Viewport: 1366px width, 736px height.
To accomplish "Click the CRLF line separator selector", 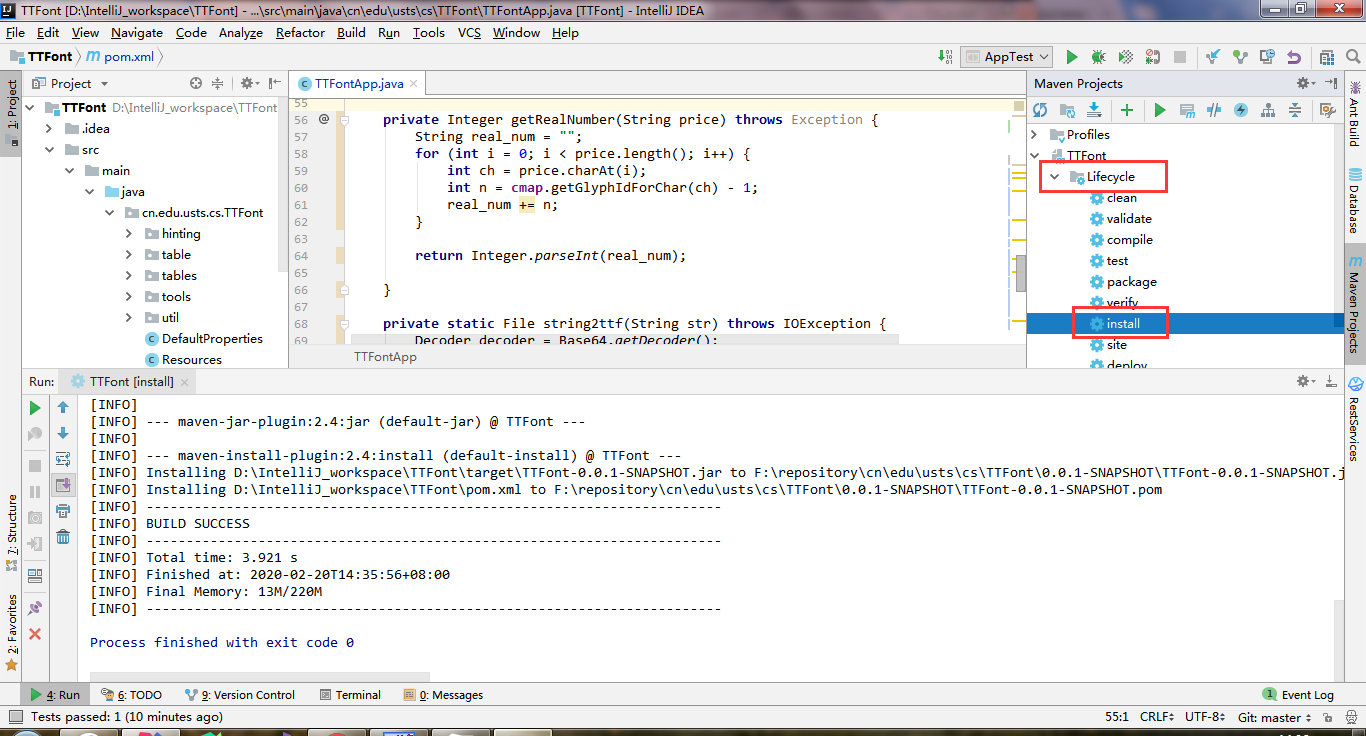I will [x=1156, y=717].
